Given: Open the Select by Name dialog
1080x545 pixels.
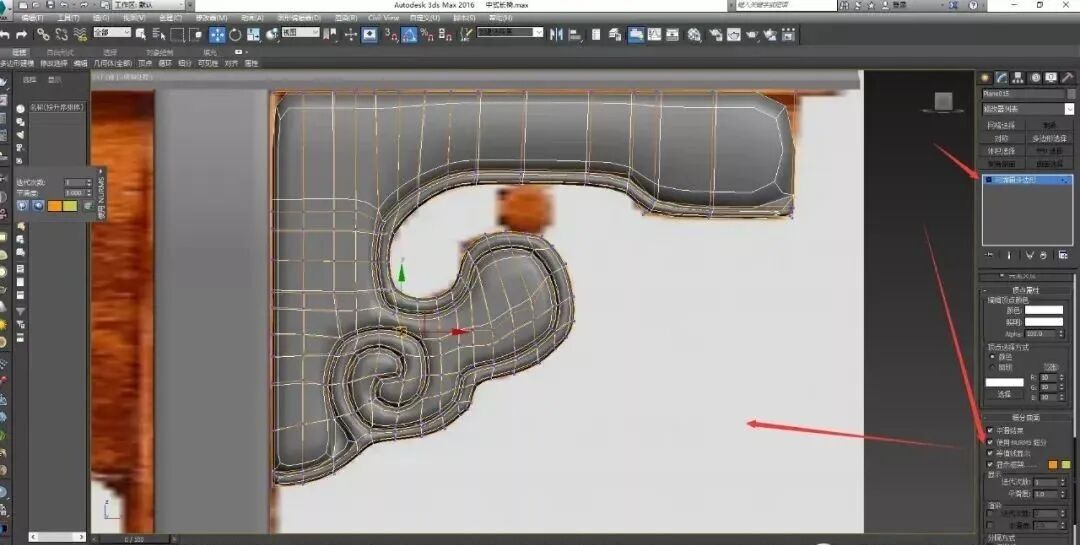Looking at the screenshot, I should click(159, 34).
